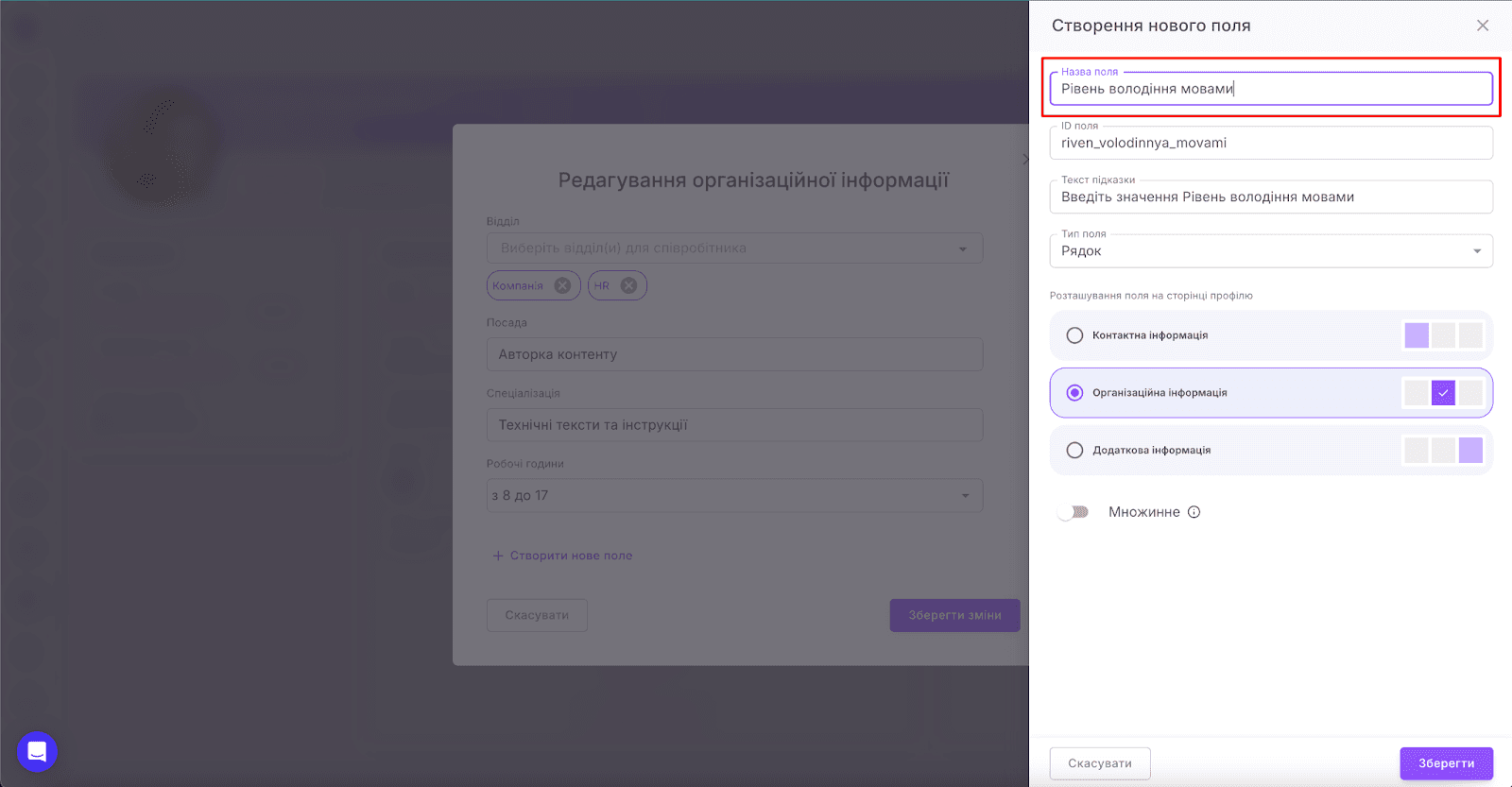The image size is (1512, 787).
Task: Select Додаткова інформація placement radio
Action: tap(1074, 451)
